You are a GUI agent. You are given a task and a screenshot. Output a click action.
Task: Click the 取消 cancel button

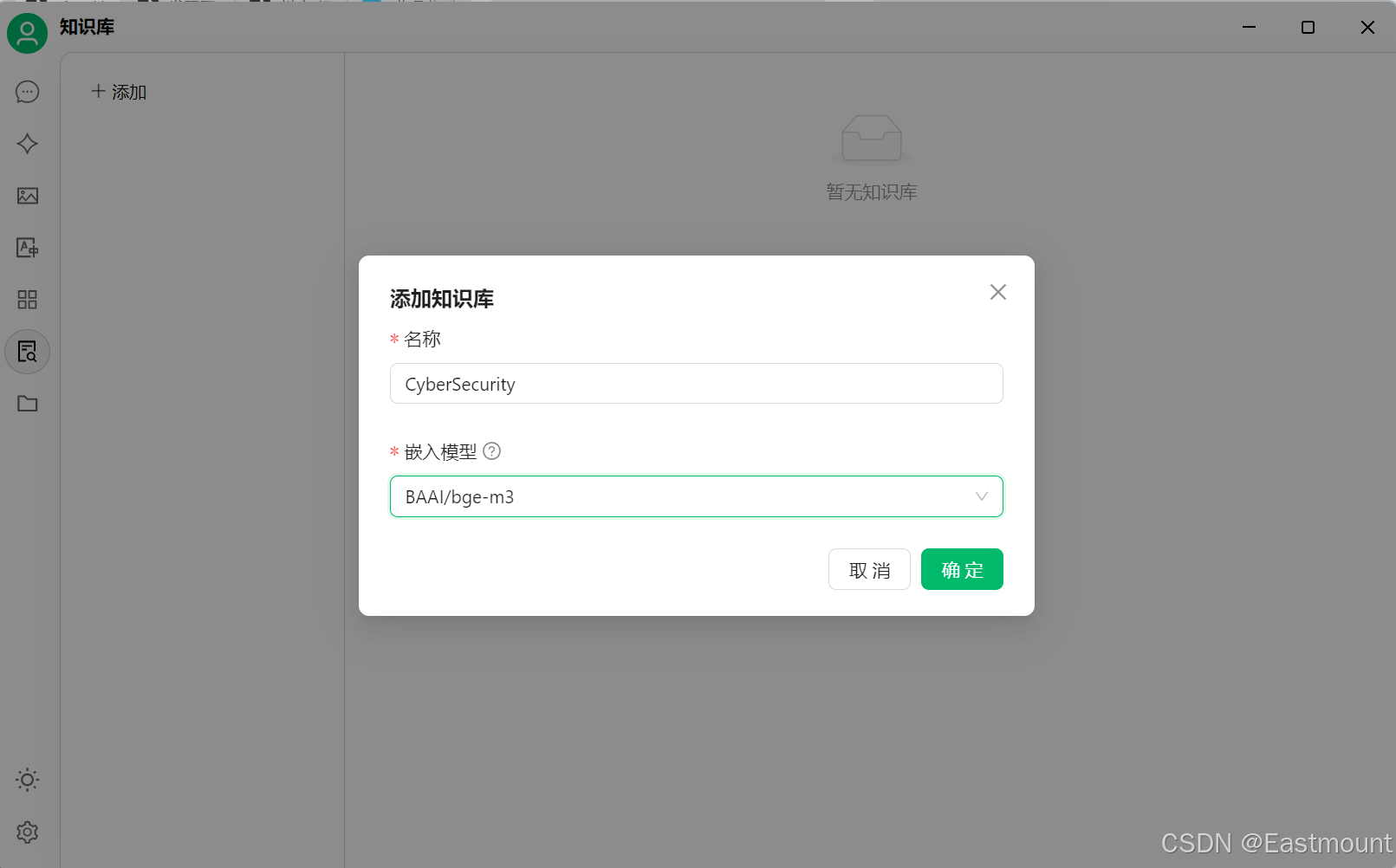(869, 569)
